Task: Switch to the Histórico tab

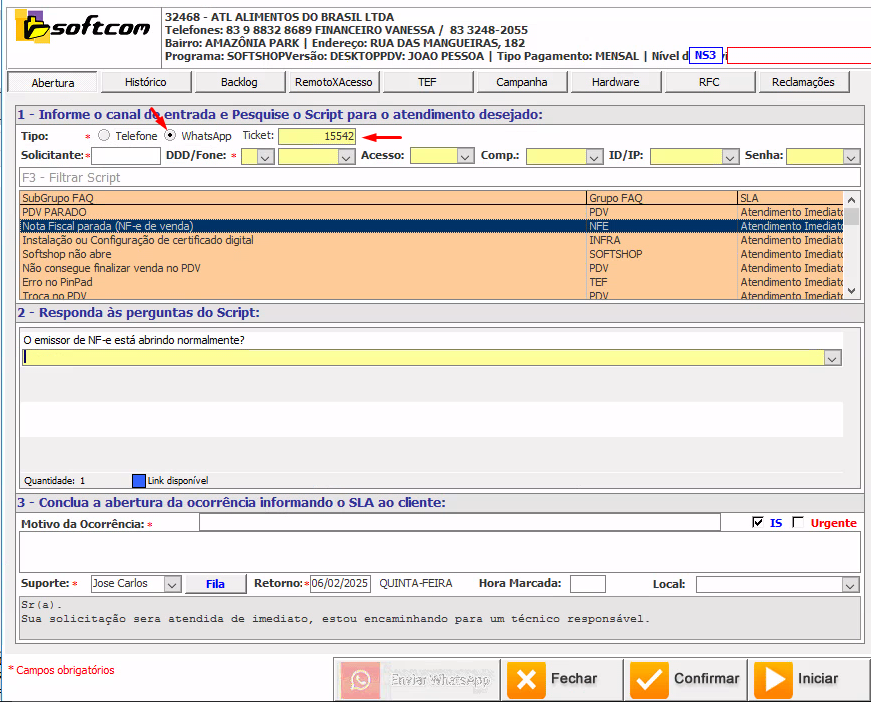Action: 146,82
